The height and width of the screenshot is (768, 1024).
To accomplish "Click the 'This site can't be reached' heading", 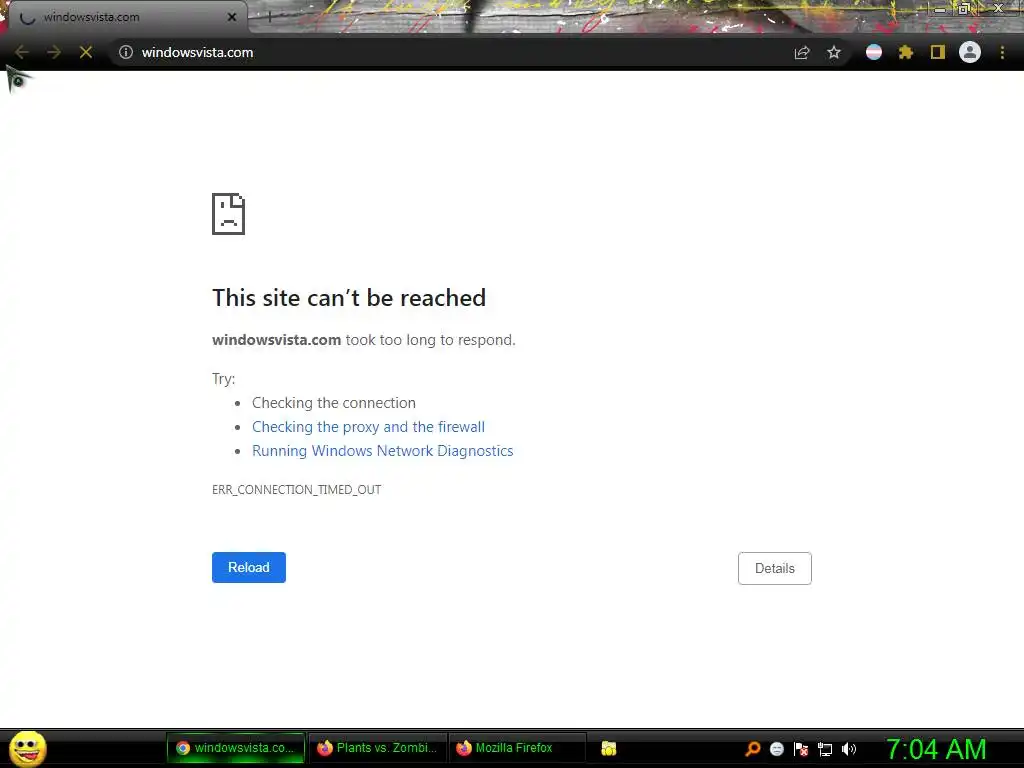I will click(349, 298).
